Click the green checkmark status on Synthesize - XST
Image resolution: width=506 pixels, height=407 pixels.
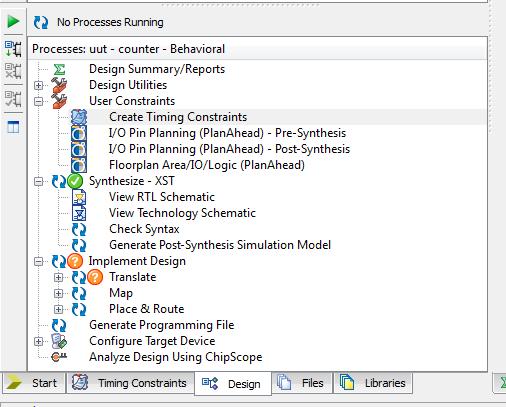(75, 181)
